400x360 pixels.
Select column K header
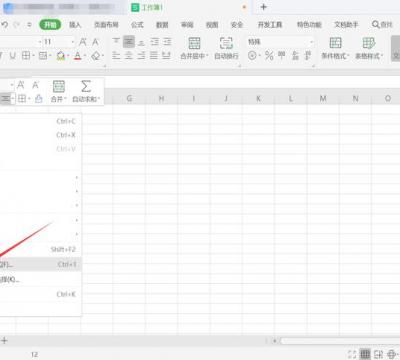[258, 99]
